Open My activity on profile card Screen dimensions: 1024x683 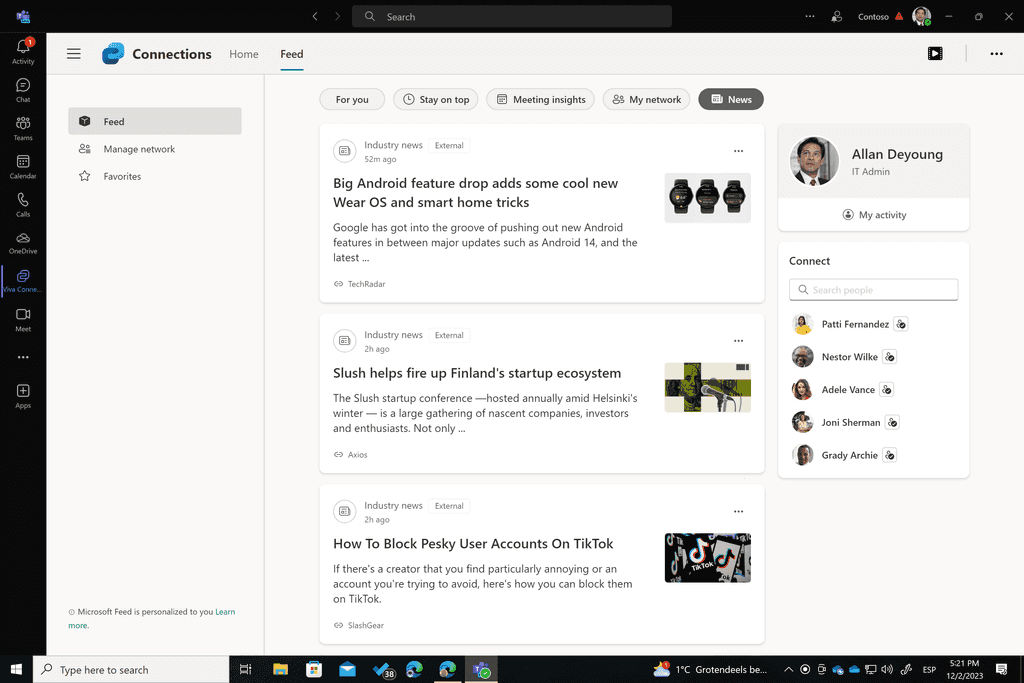(874, 215)
